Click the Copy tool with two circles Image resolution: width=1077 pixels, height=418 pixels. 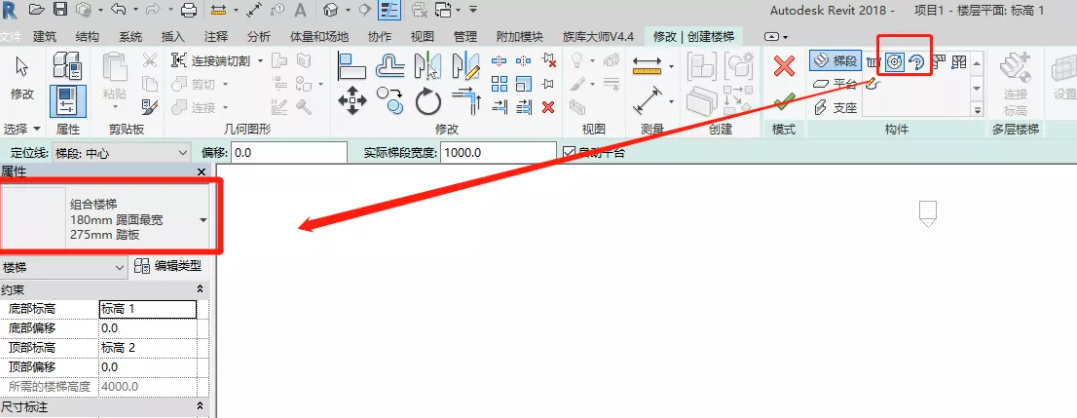pos(389,98)
